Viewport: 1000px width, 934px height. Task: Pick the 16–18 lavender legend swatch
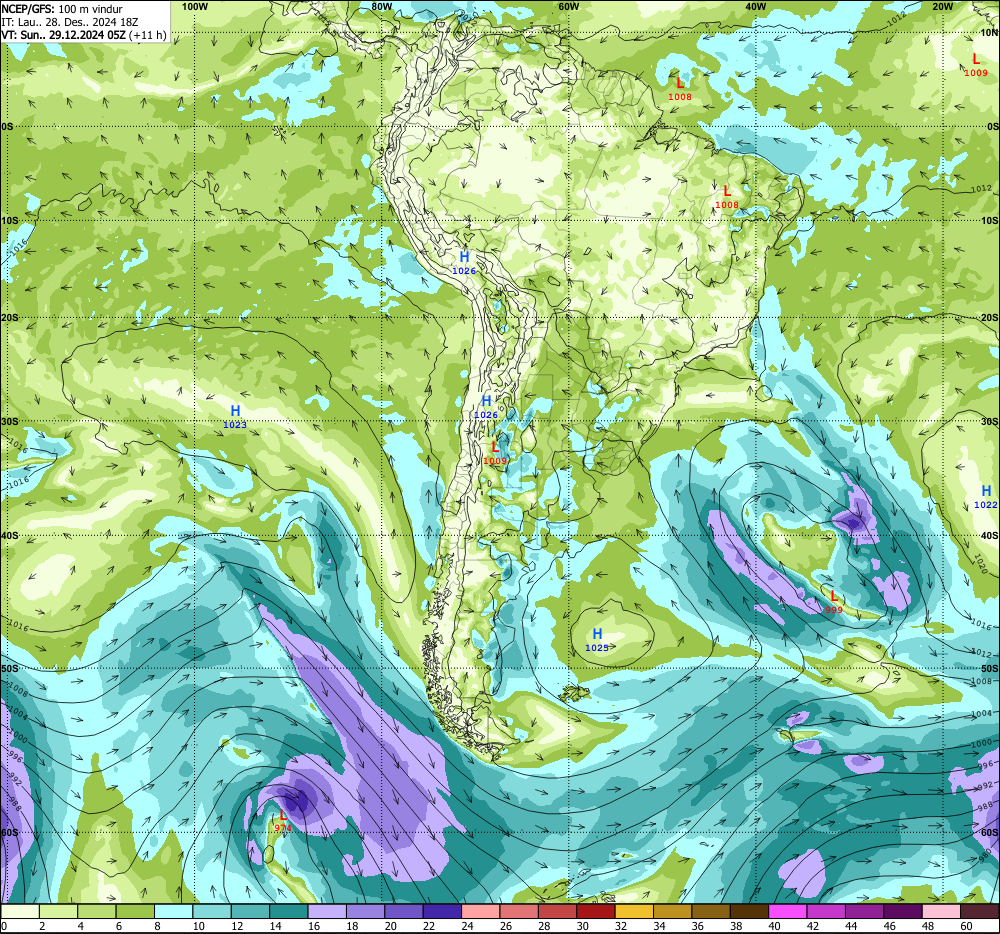click(x=327, y=912)
